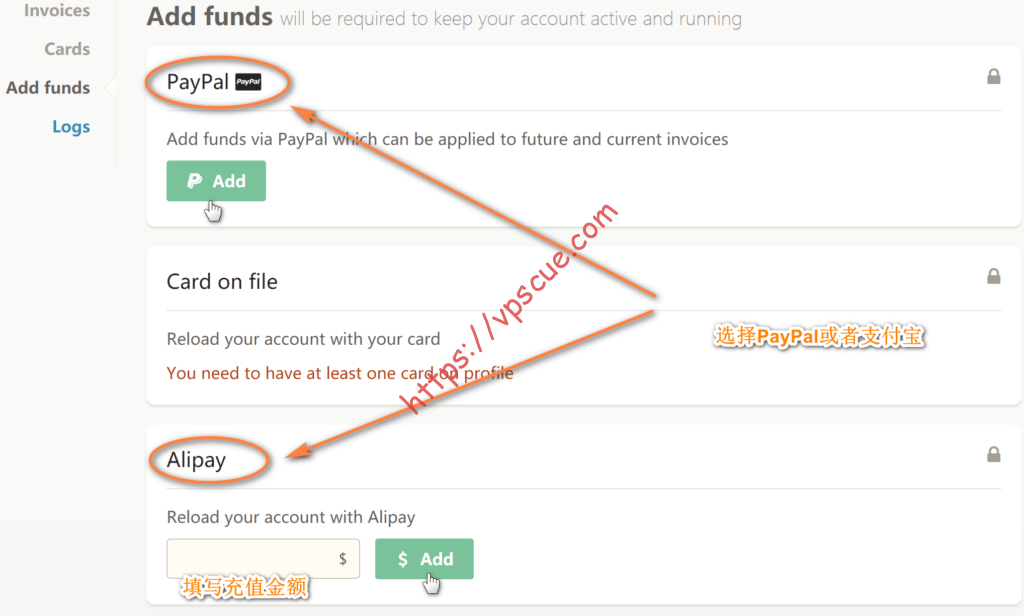1024x616 pixels.
Task: Click the Add funds page title
Action: 210,16
